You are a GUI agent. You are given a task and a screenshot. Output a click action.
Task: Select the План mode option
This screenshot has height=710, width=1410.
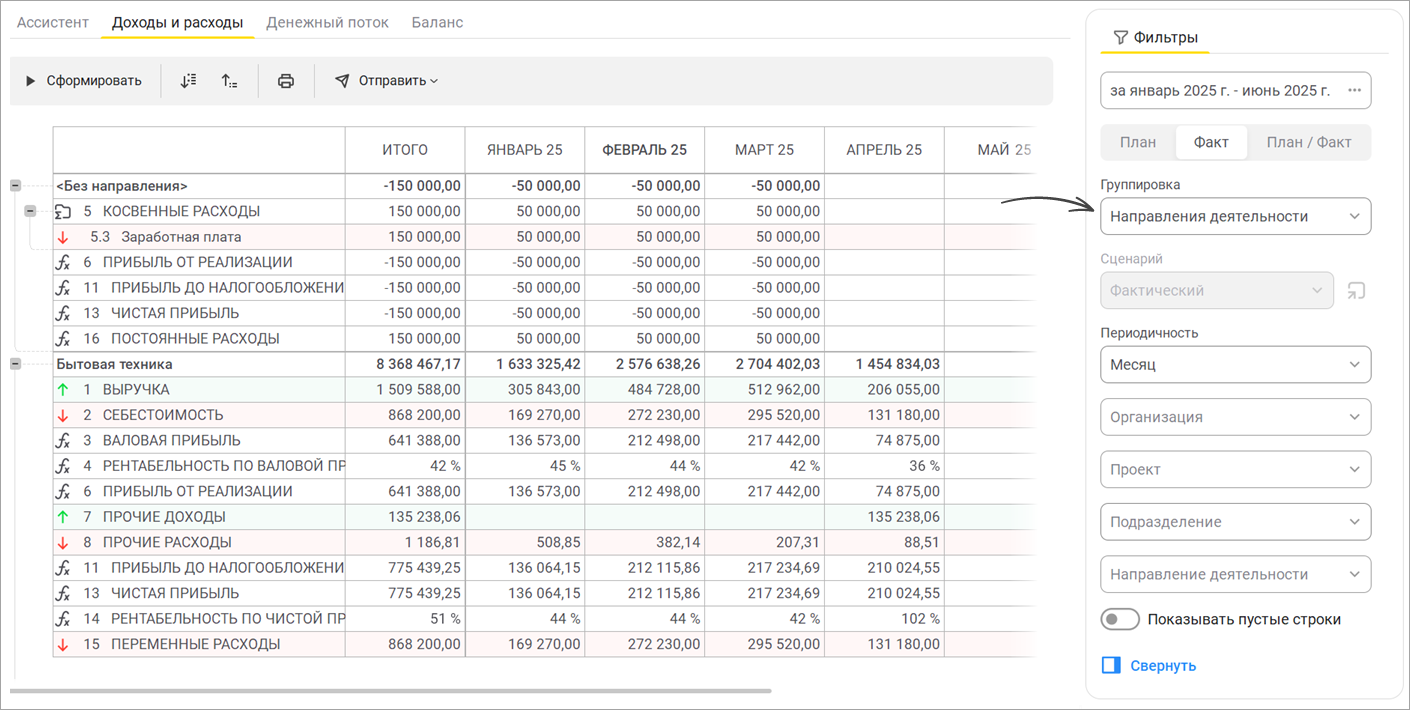click(x=1138, y=142)
